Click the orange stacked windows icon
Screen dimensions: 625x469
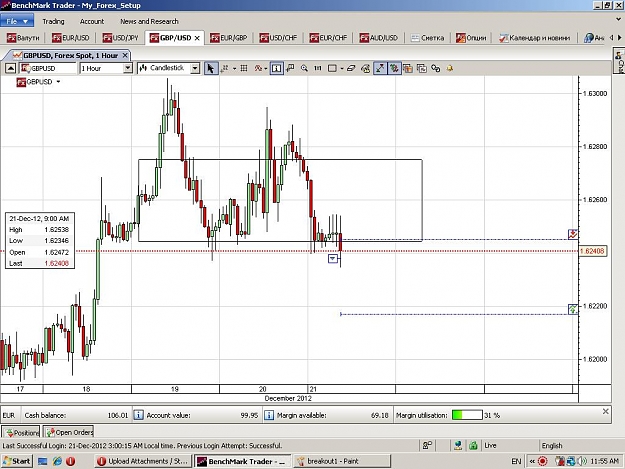(408, 69)
